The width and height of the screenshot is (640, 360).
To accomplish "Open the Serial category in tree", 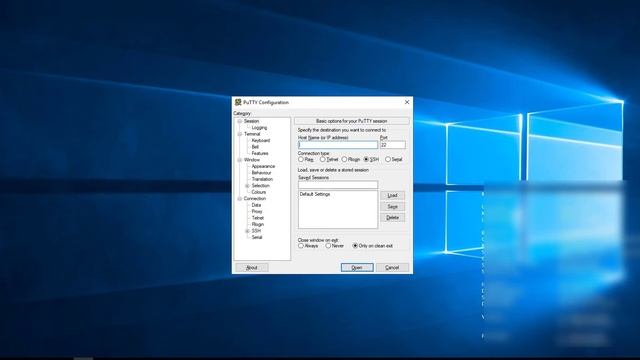I will point(257,238).
